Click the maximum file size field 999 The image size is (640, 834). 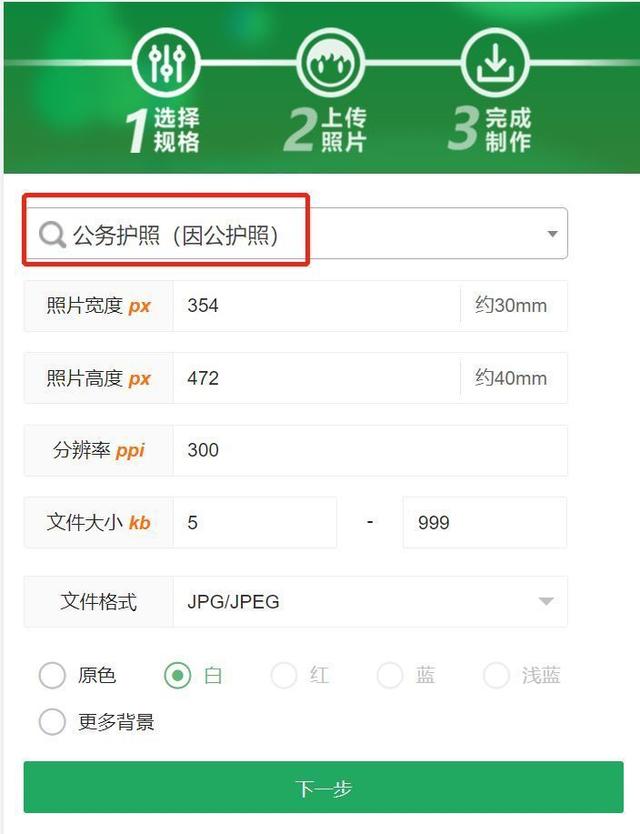click(x=485, y=522)
